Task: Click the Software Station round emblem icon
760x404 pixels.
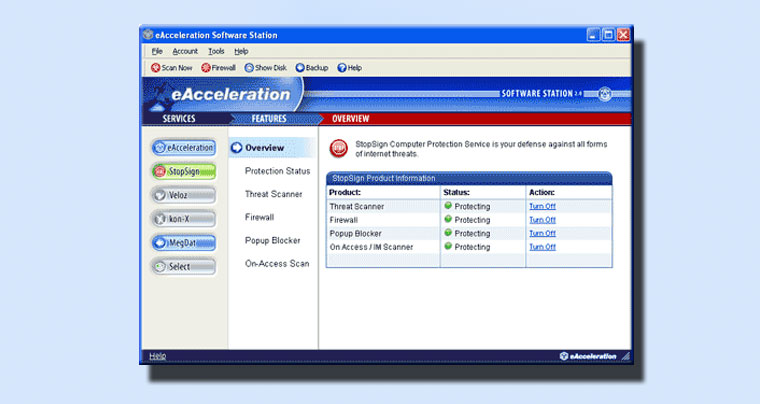Action: click(604, 93)
